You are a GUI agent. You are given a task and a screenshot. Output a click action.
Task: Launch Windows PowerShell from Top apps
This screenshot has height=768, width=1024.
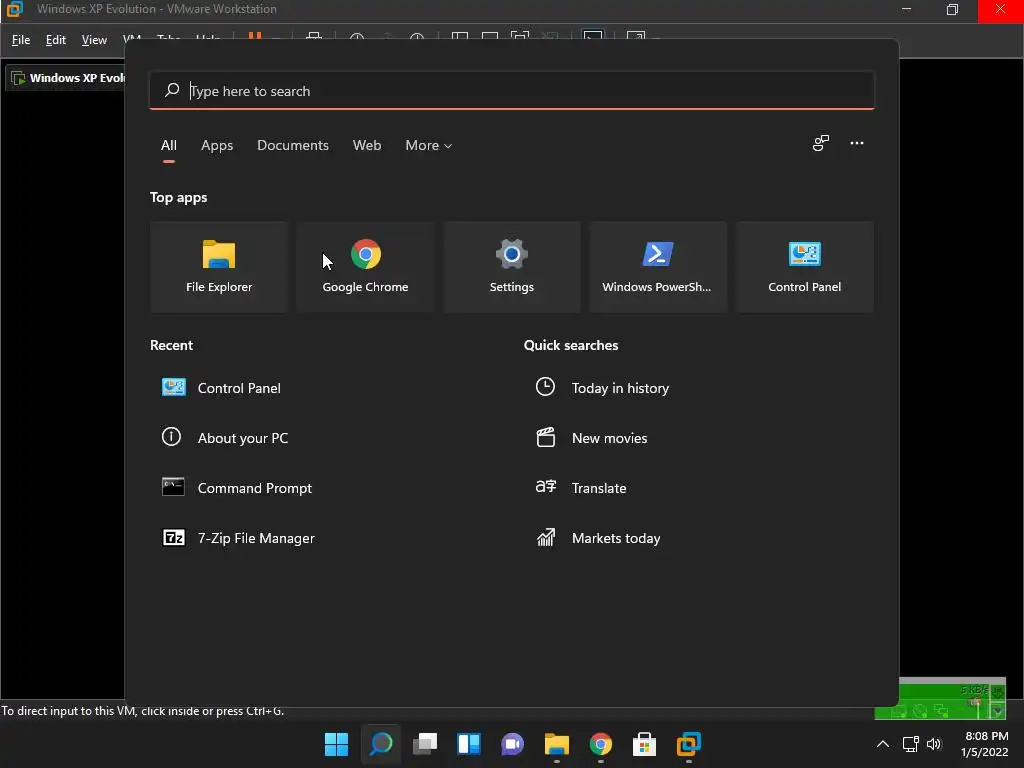click(x=658, y=266)
